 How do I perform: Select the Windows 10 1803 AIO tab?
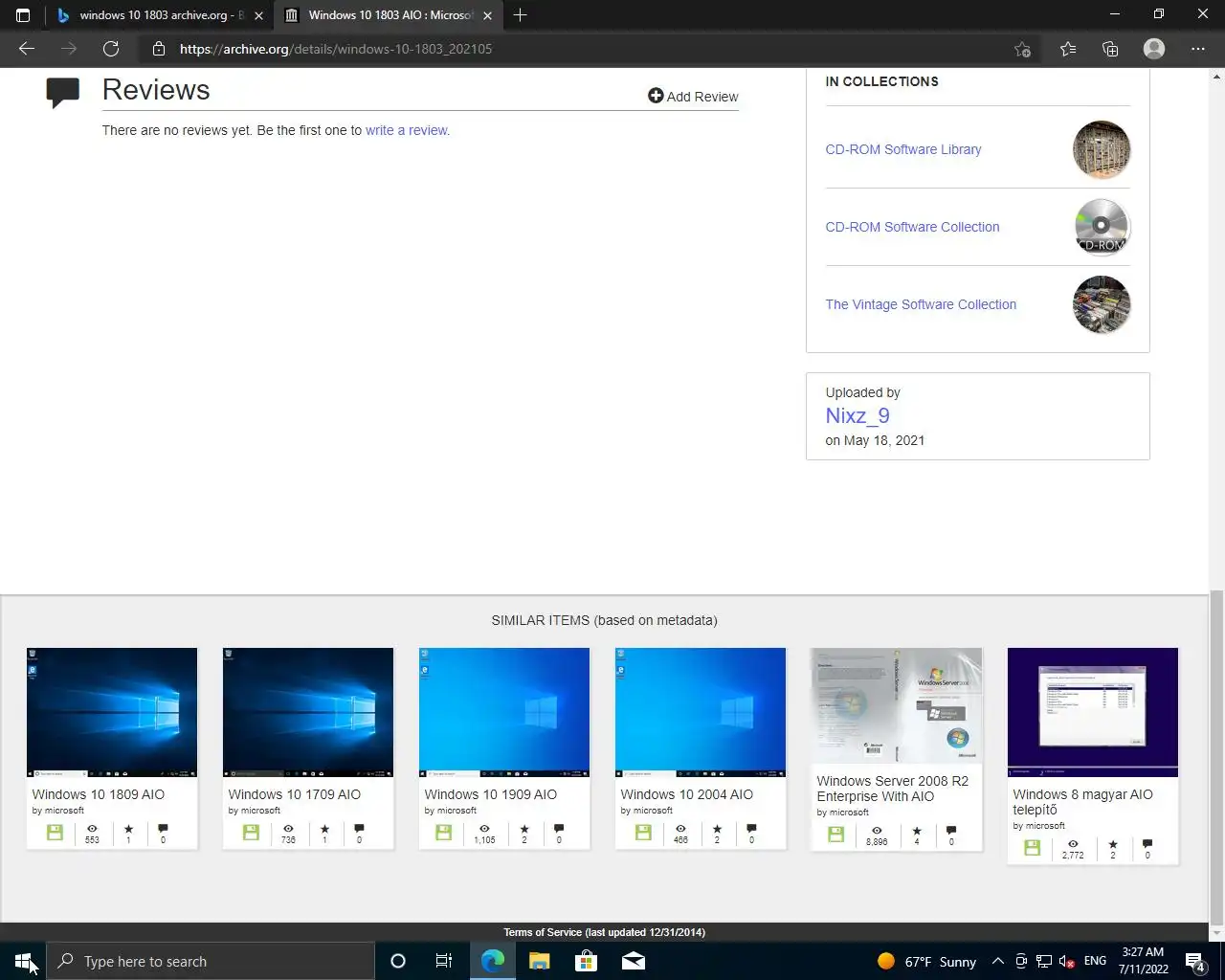click(388, 15)
